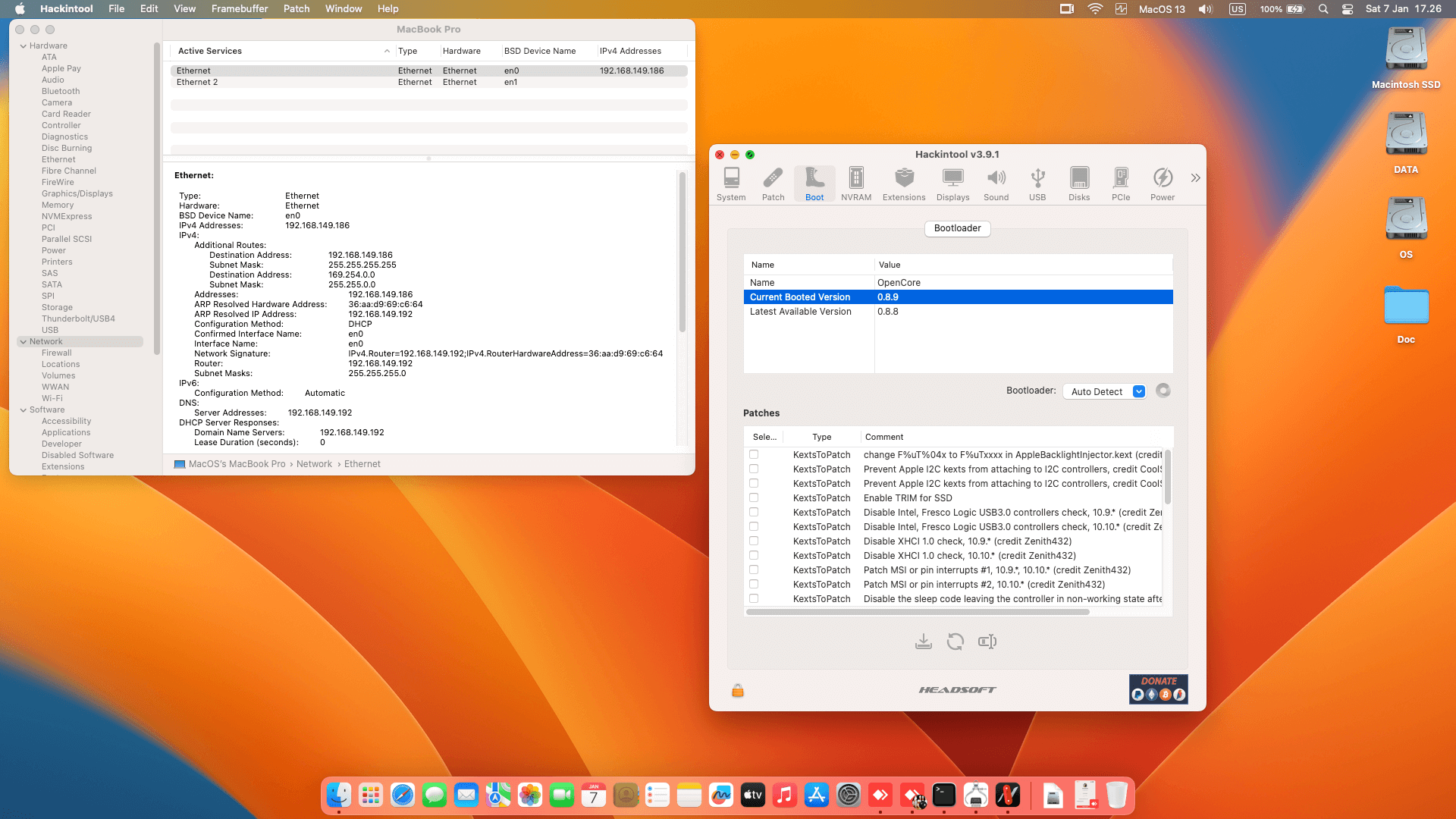Click the lock icon in Hackintool
The height and width of the screenshot is (819, 1456).
[737, 691]
